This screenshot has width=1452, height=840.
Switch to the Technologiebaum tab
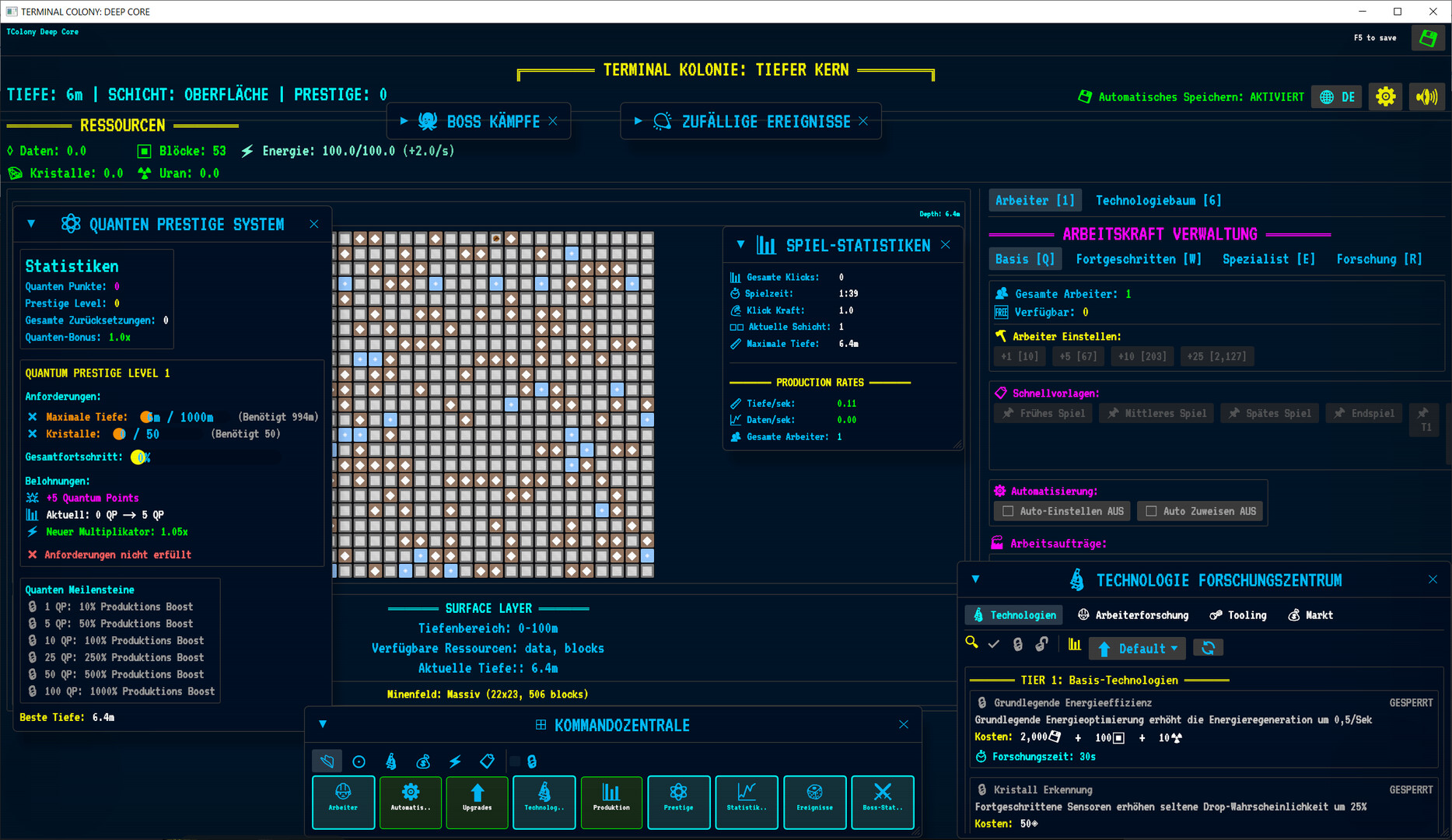1158,201
